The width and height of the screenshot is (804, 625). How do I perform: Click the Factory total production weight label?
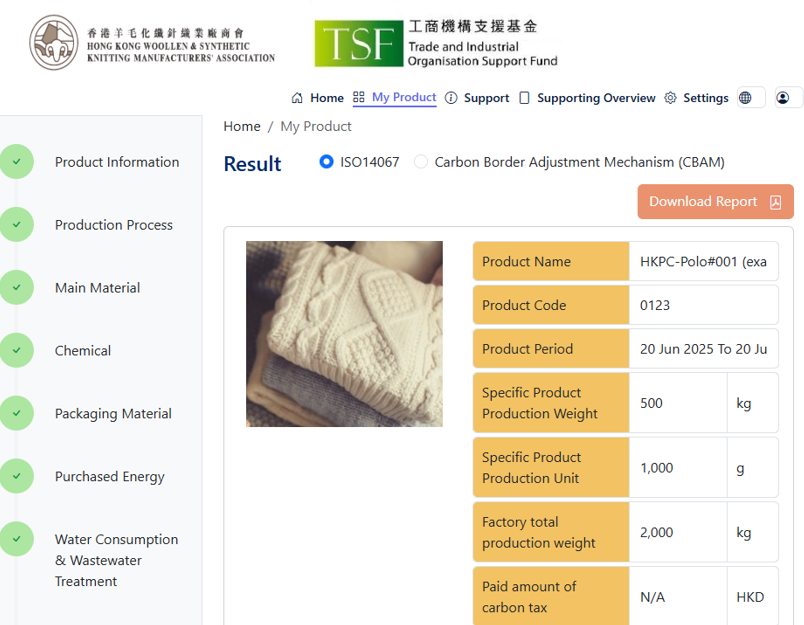point(551,532)
